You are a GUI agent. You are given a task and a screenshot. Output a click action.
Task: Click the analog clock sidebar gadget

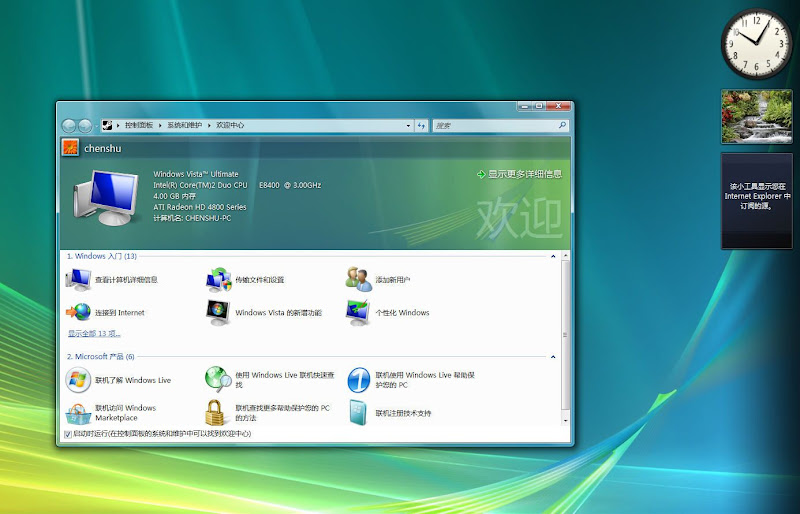point(757,44)
